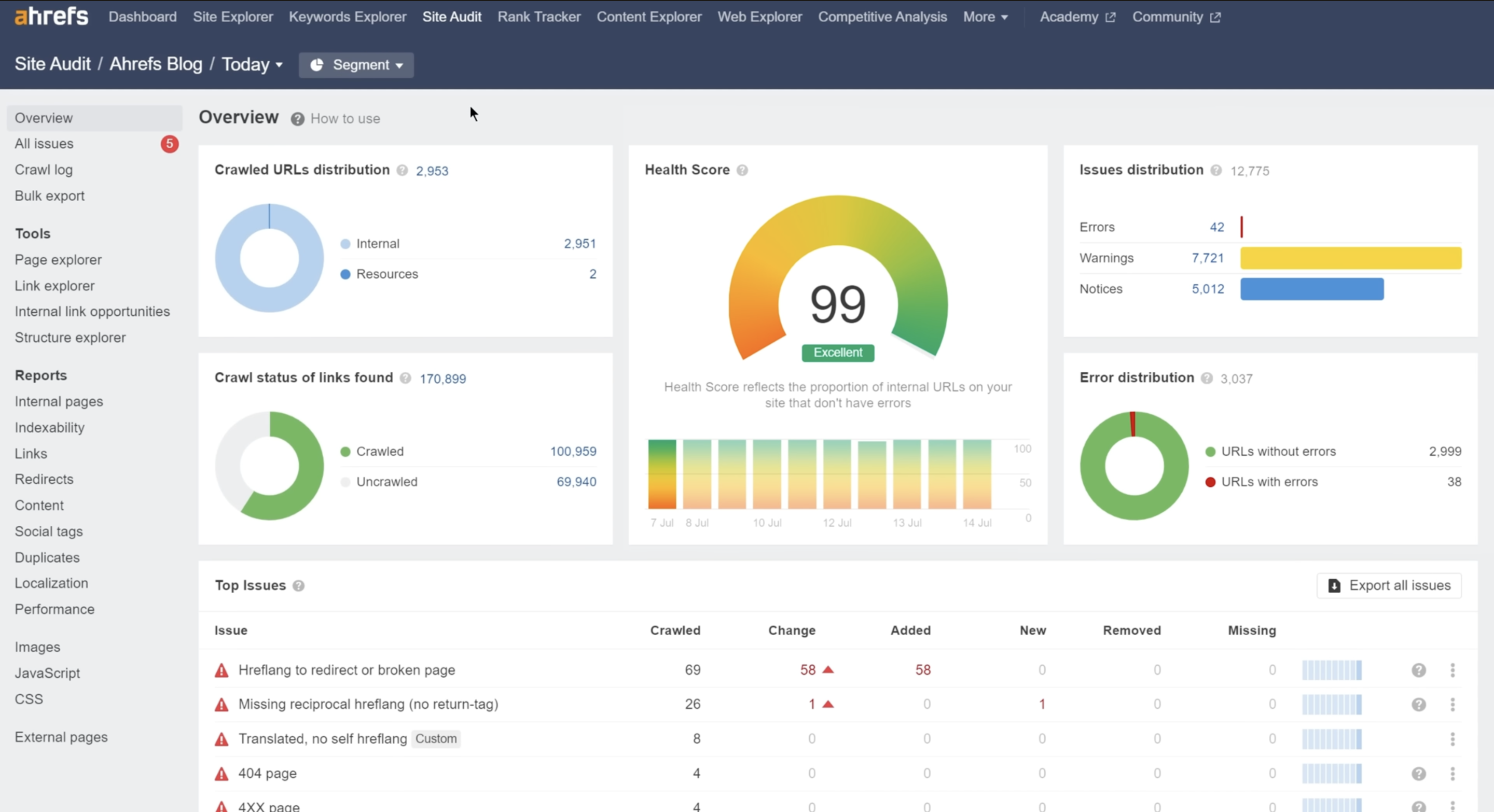
Task: Click error triangle icon of Translated, no self hreflang row
Action: 222,739
